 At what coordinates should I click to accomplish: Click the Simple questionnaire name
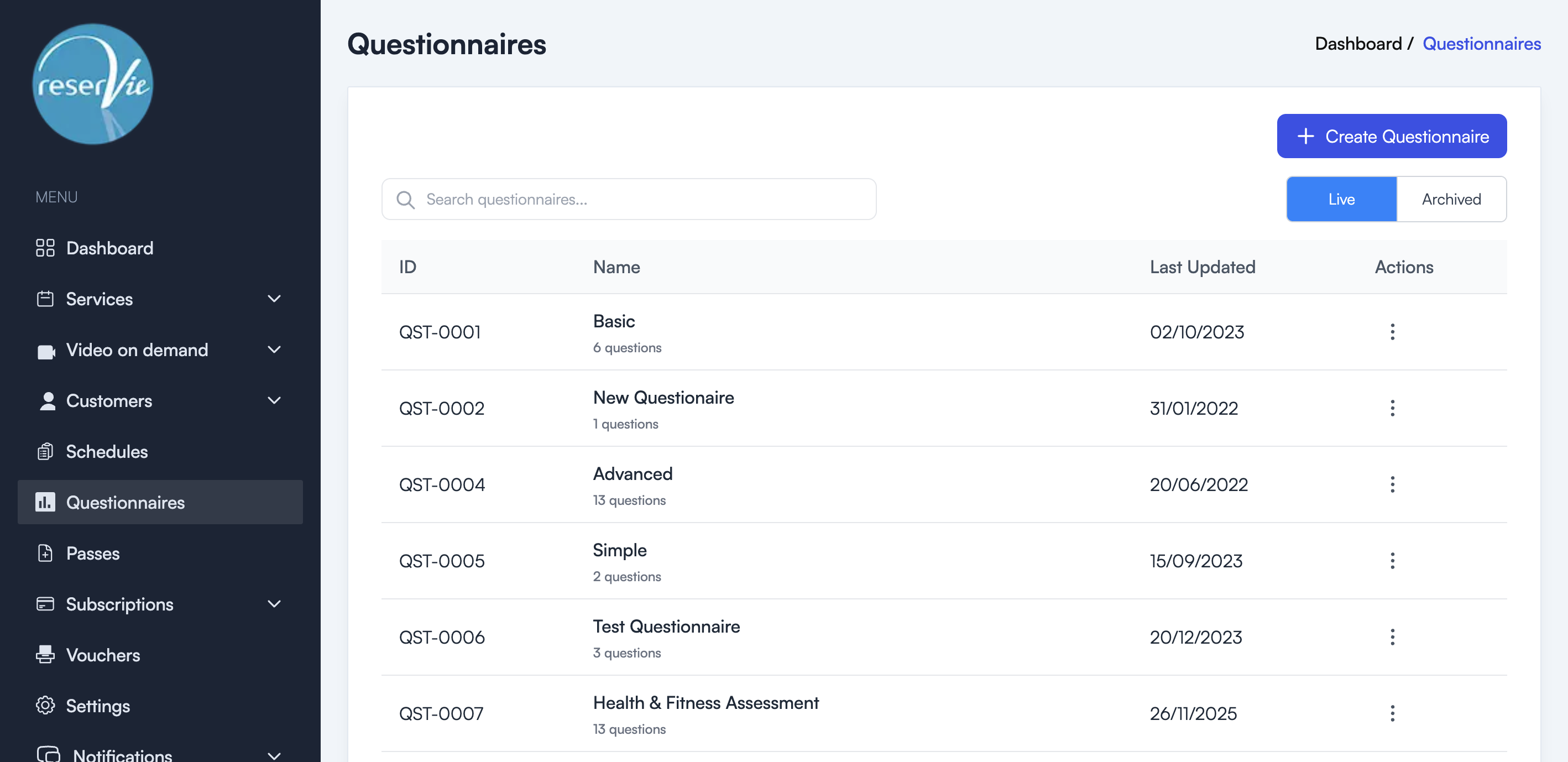pos(620,550)
